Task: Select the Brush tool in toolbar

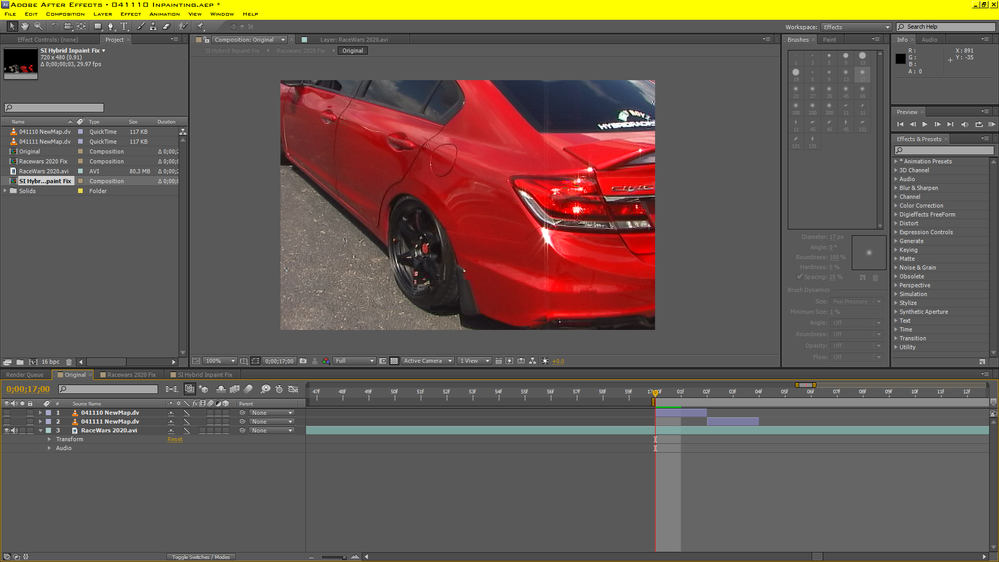Action: click(x=139, y=27)
